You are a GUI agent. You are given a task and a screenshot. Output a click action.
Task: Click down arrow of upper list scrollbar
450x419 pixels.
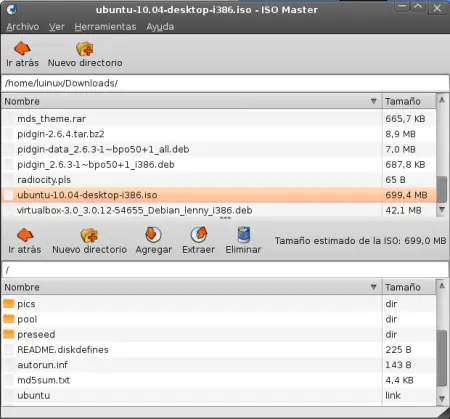point(442,210)
